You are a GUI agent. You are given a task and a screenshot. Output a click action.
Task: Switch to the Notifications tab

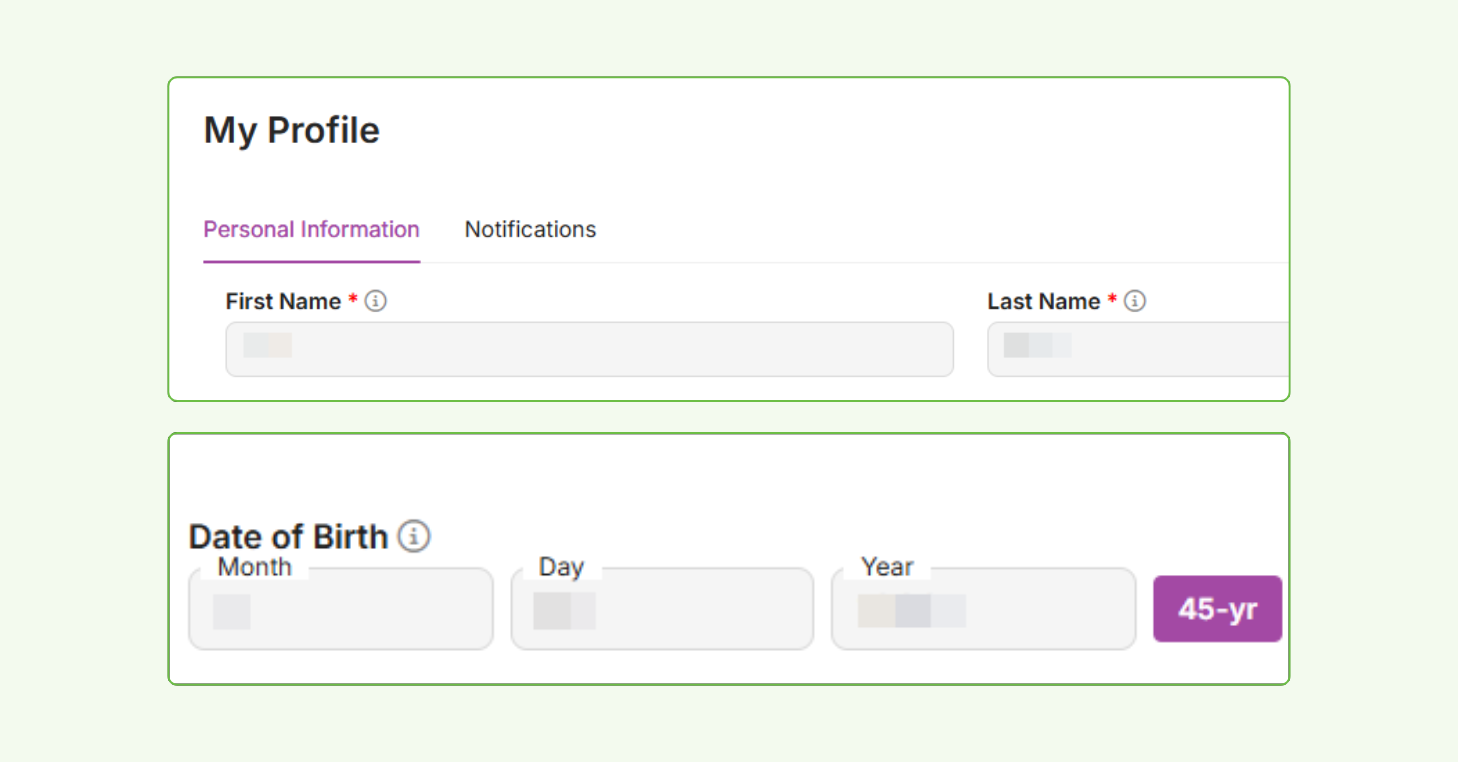529,229
